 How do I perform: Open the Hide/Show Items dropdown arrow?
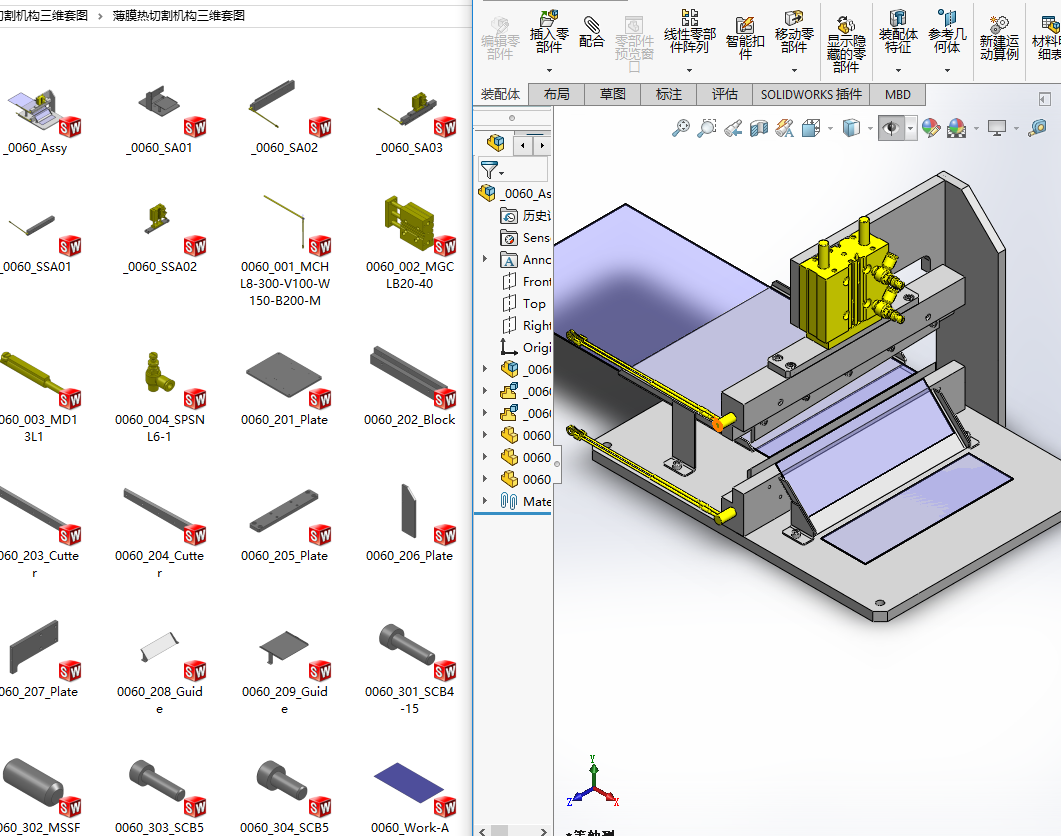tap(911, 128)
